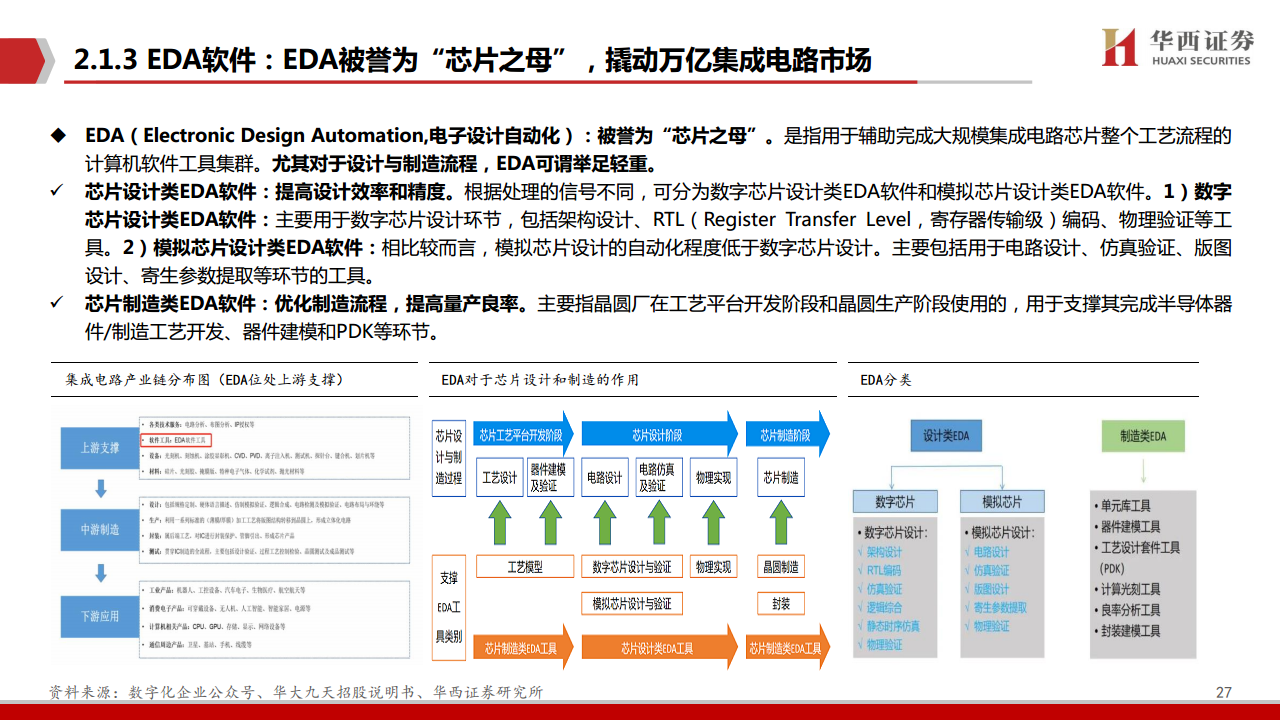
Task: Click the blue arrow between 中游制造 and 下游应用
Action: pyautogui.click(x=100, y=573)
